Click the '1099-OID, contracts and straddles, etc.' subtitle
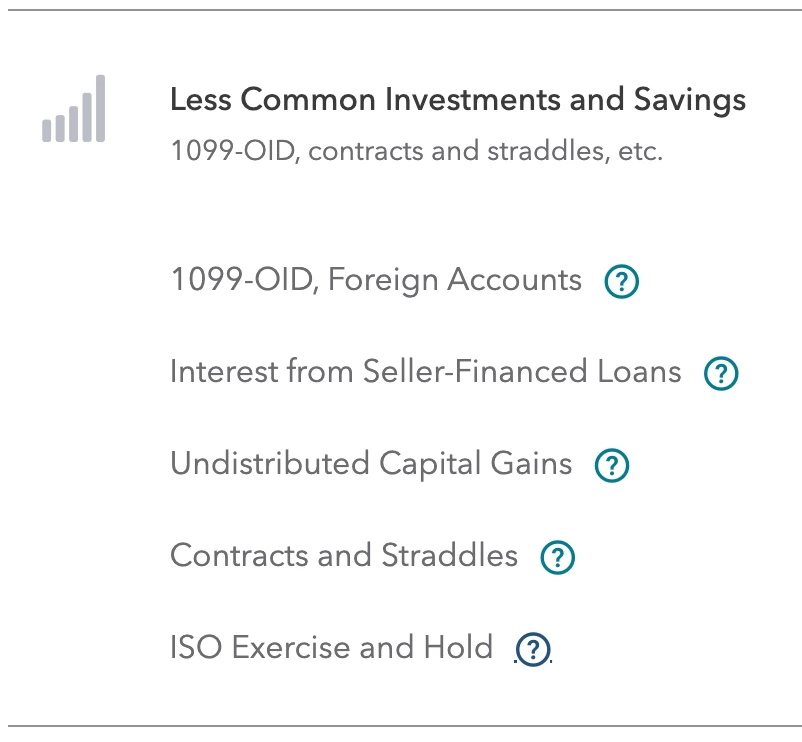Screen dimensions: 802x742 416,151
